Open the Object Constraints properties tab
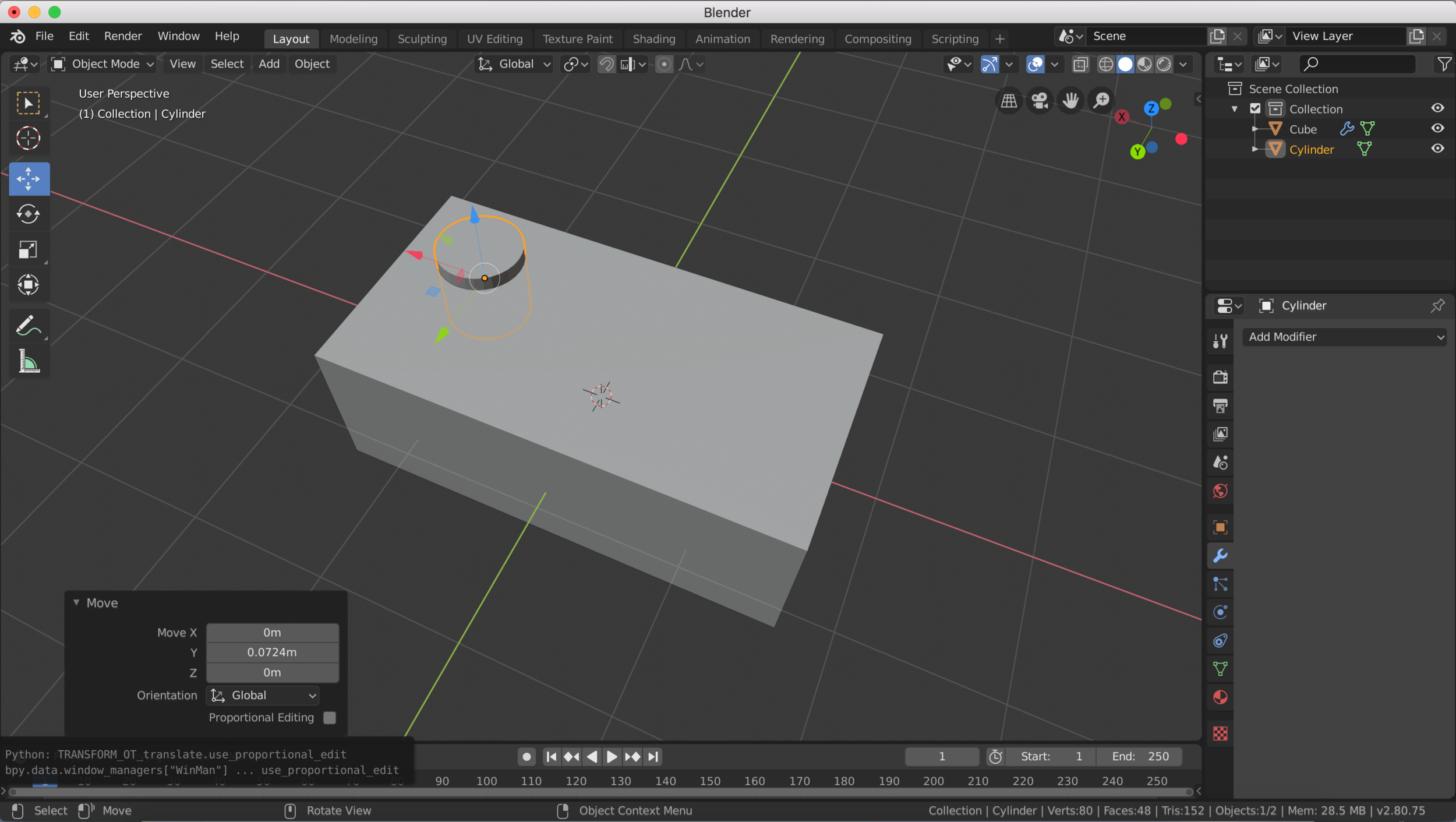The height and width of the screenshot is (822, 1456). point(1220,641)
